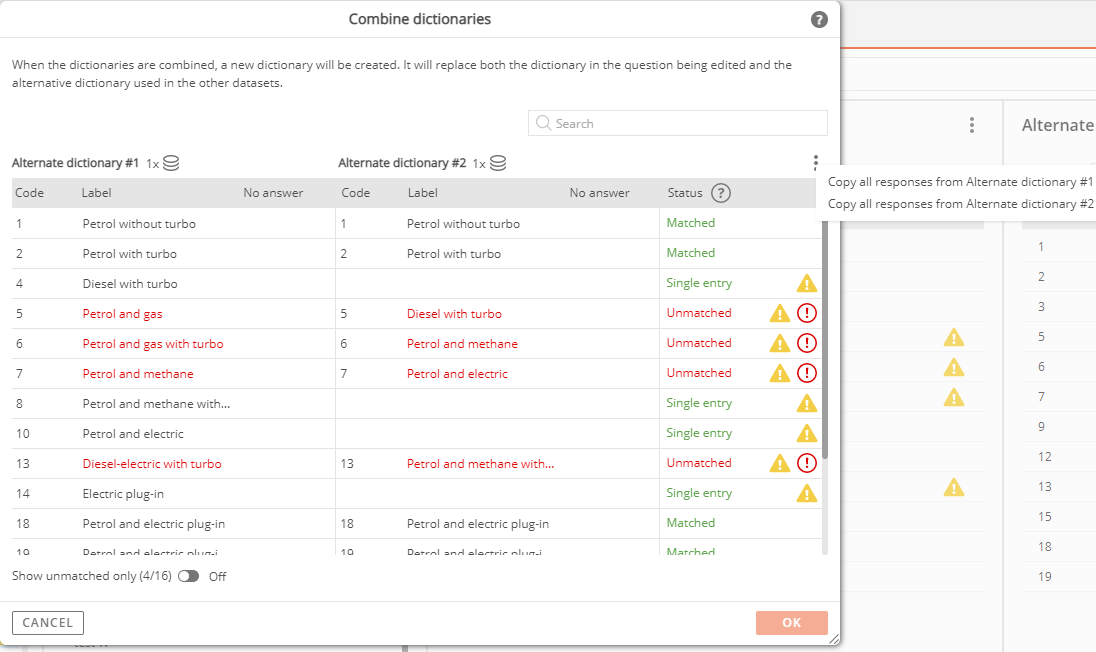Click the dialog resize grip corner

coord(833,639)
